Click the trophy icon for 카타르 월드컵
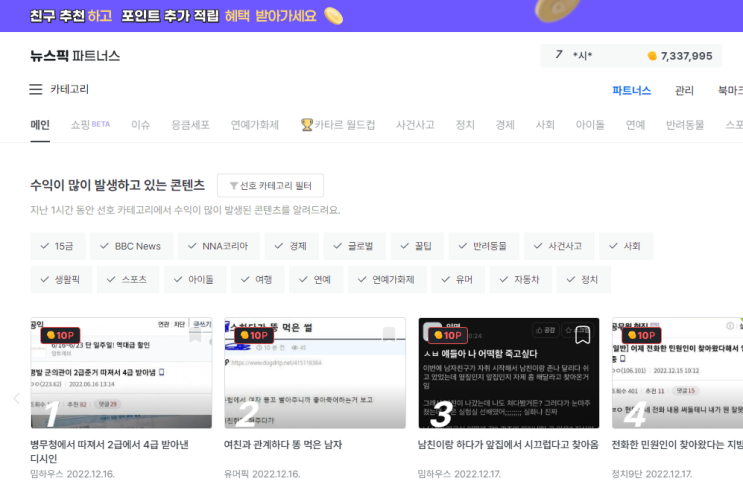743x496 pixels. coord(307,125)
